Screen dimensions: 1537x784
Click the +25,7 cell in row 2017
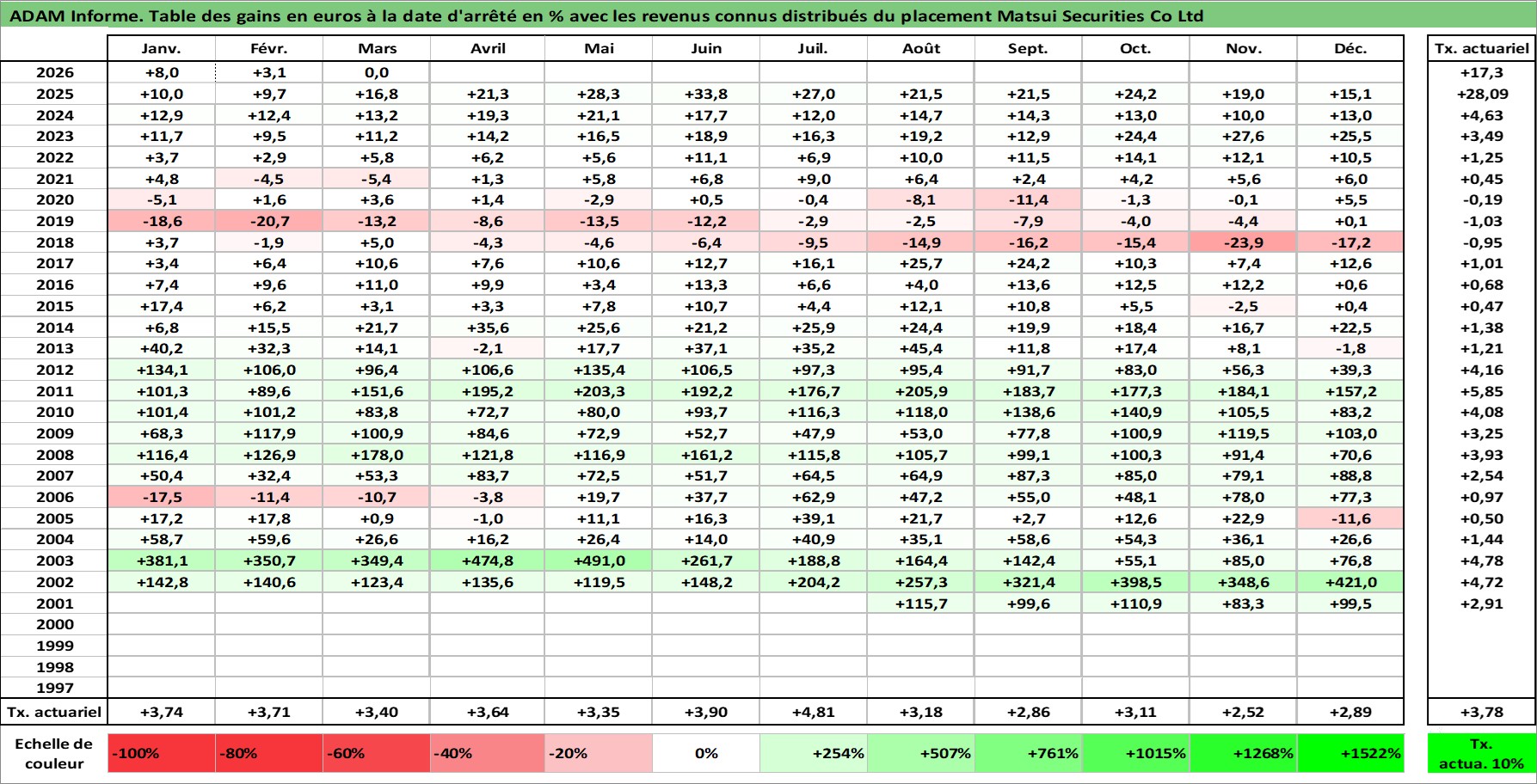(x=920, y=263)
